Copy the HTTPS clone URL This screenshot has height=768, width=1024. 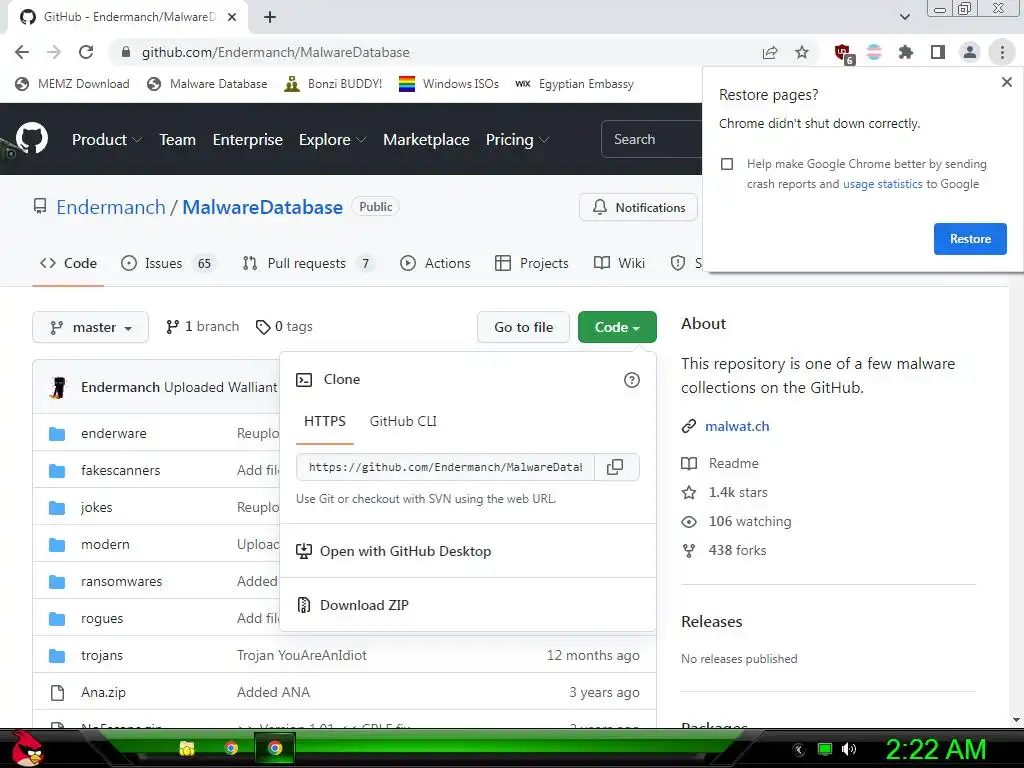615,467
